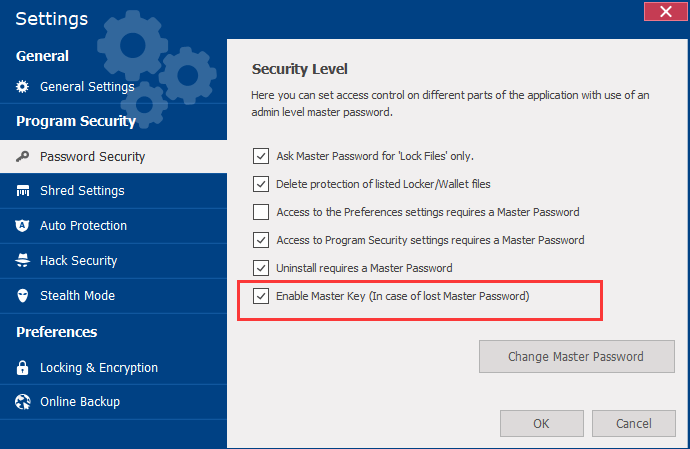Click the Hack Security spy icon
The image size is (690, 449).
click(23, 261)
